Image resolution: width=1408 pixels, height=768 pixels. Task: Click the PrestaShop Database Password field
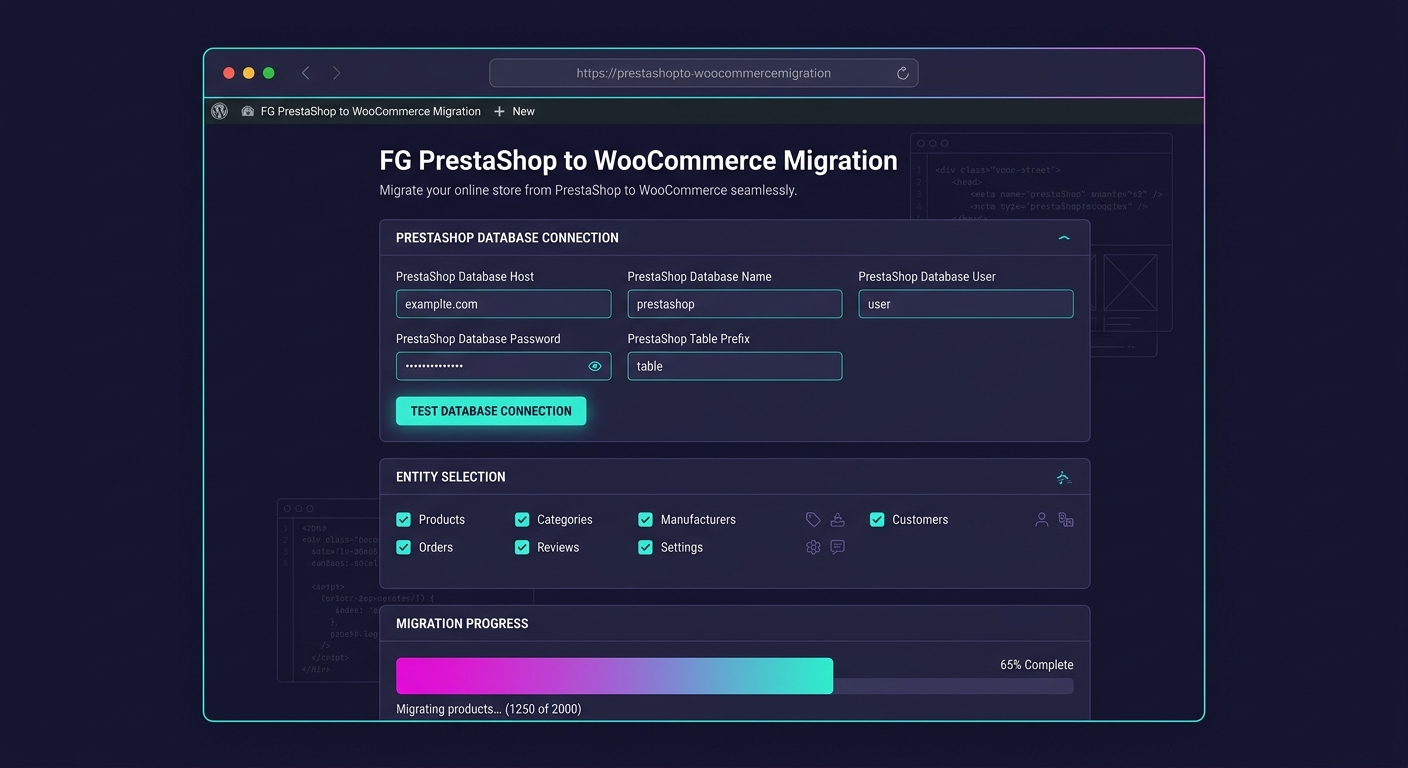click(x=503, y=366)
